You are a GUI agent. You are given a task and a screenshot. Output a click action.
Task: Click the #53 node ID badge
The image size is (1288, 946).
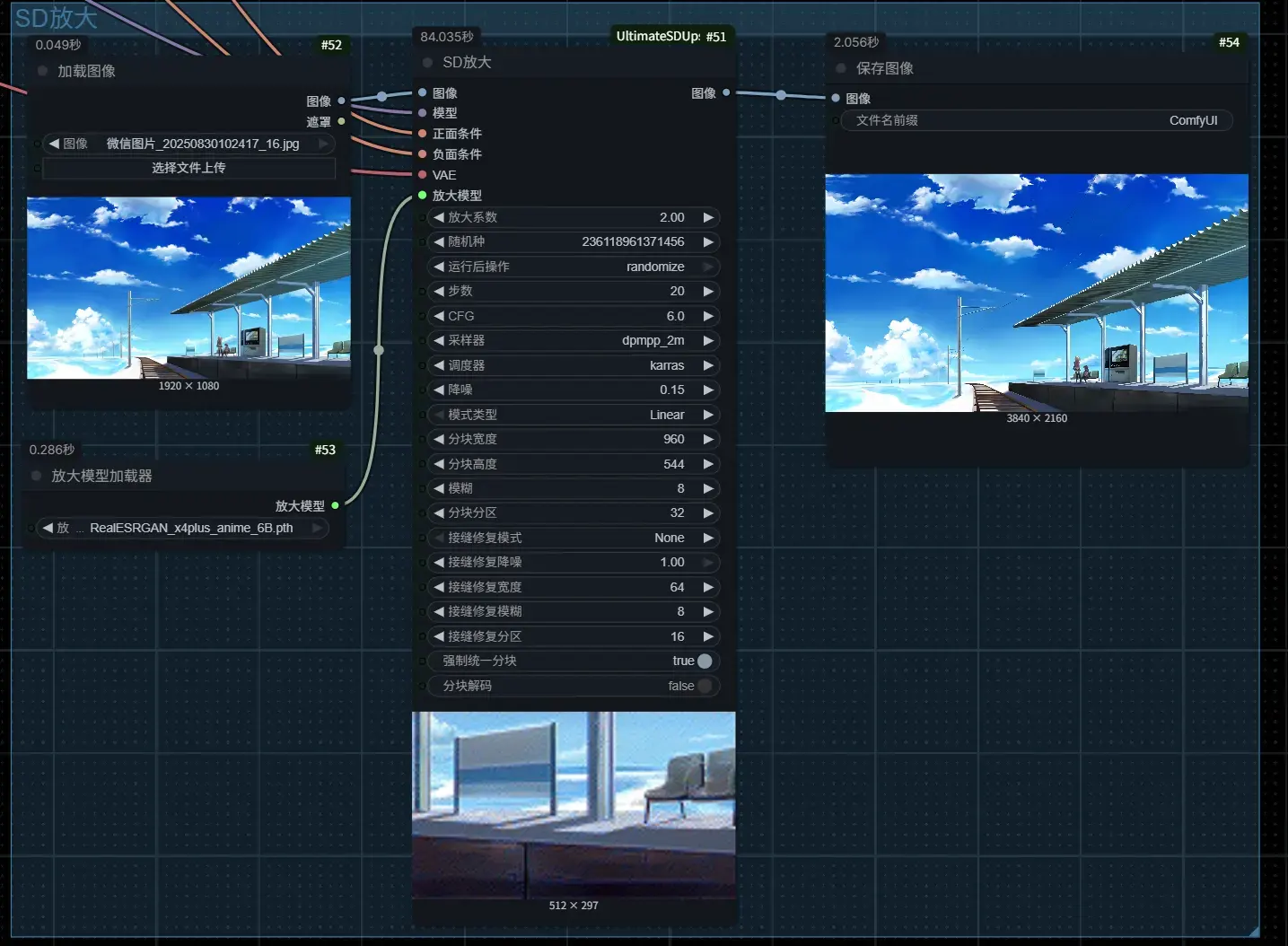point(325,450)
